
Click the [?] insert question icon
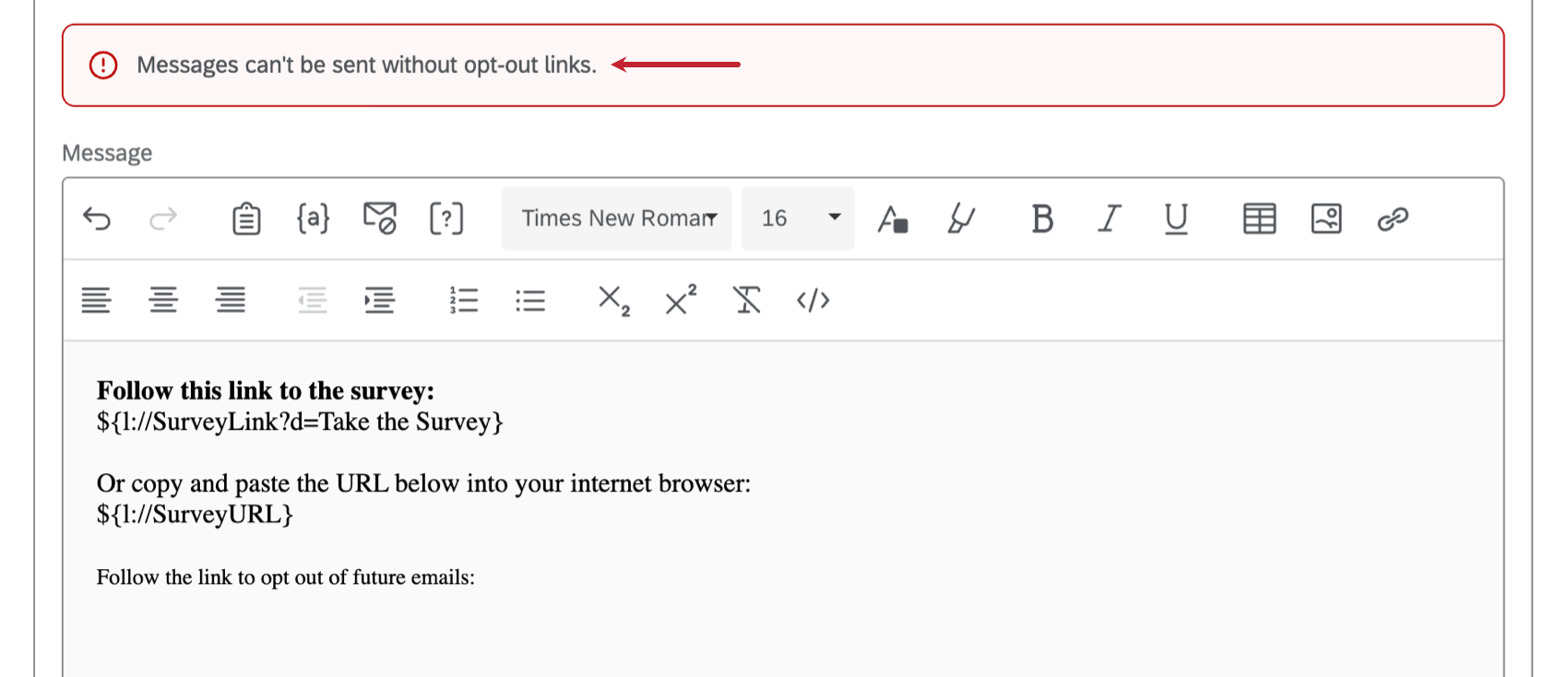446,219
